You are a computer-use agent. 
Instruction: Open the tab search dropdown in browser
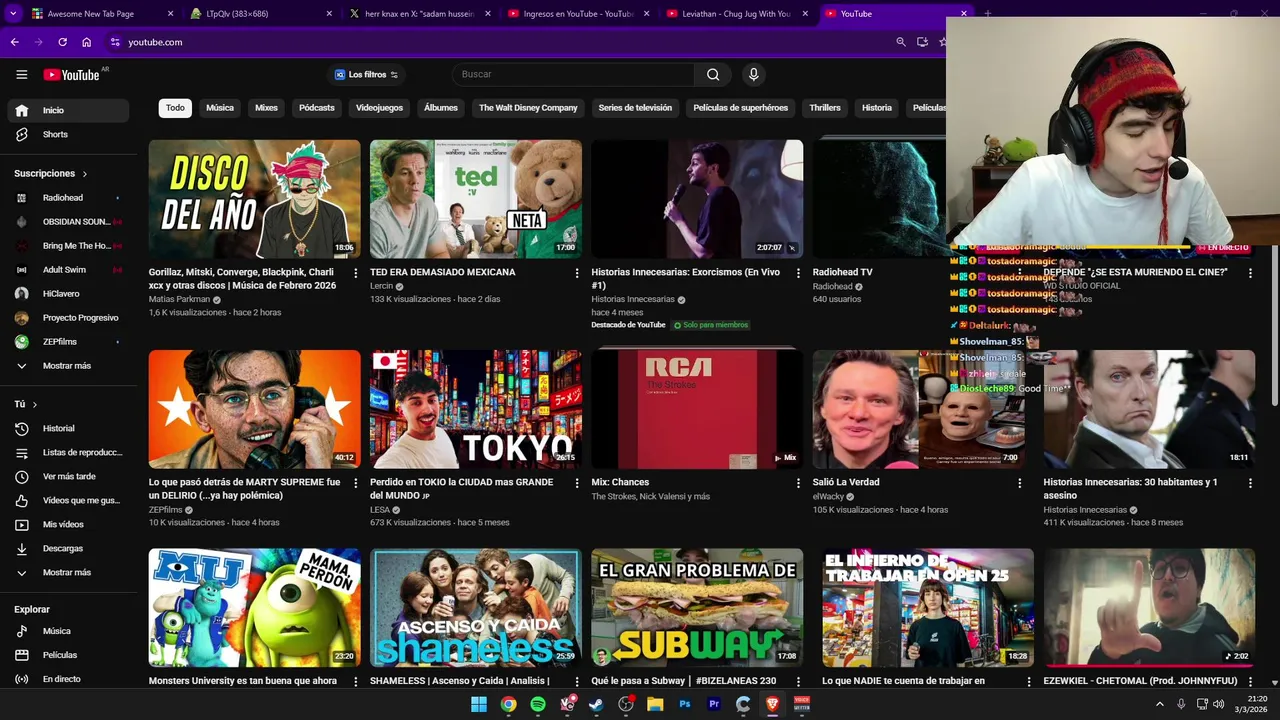click(x=13, y=14)
